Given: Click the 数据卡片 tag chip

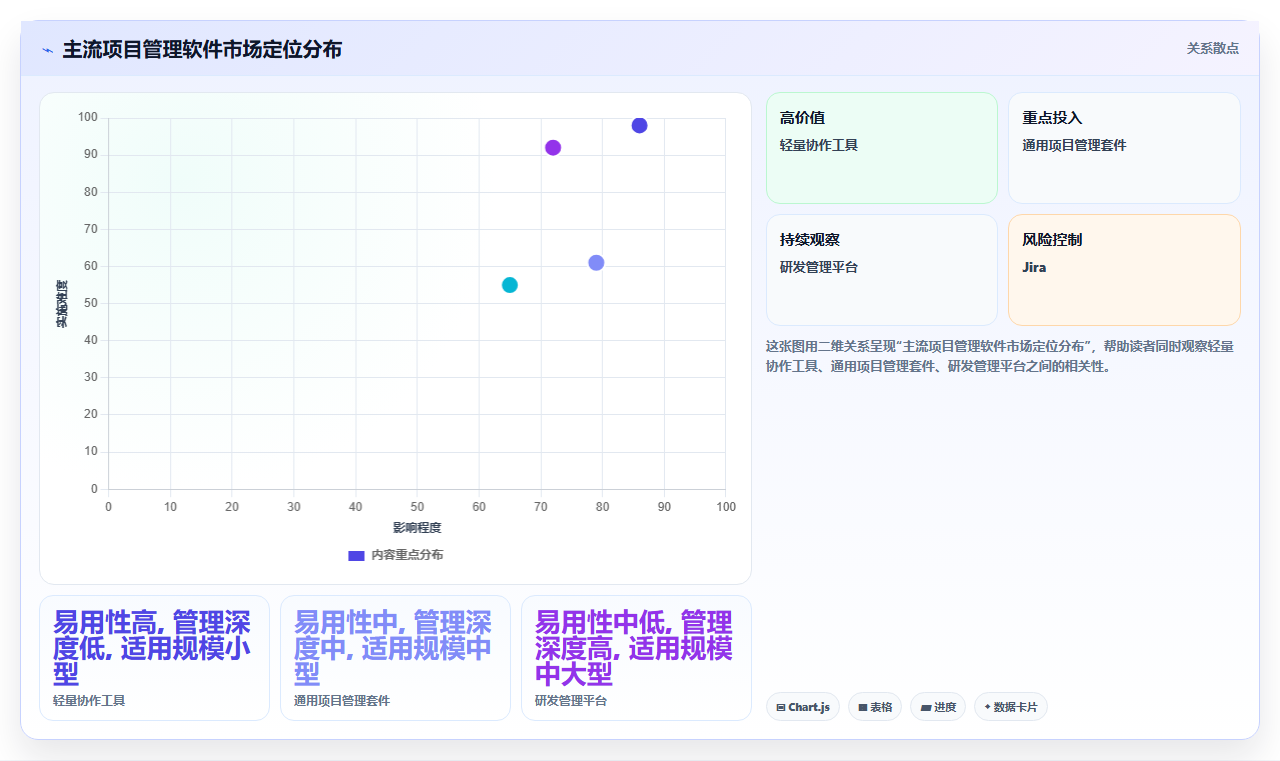Looking at the screenshot, I should (x=1011, y=707).
